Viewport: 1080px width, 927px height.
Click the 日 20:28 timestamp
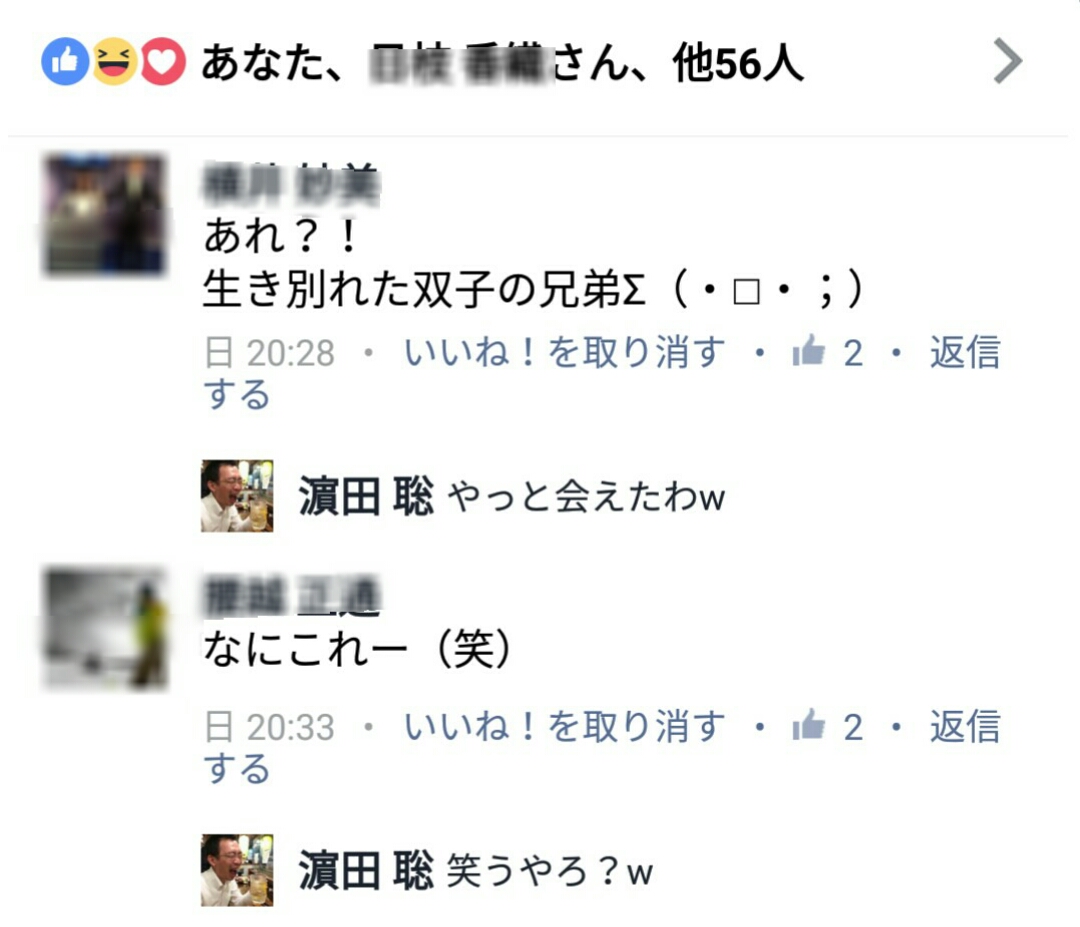point(269,353)
